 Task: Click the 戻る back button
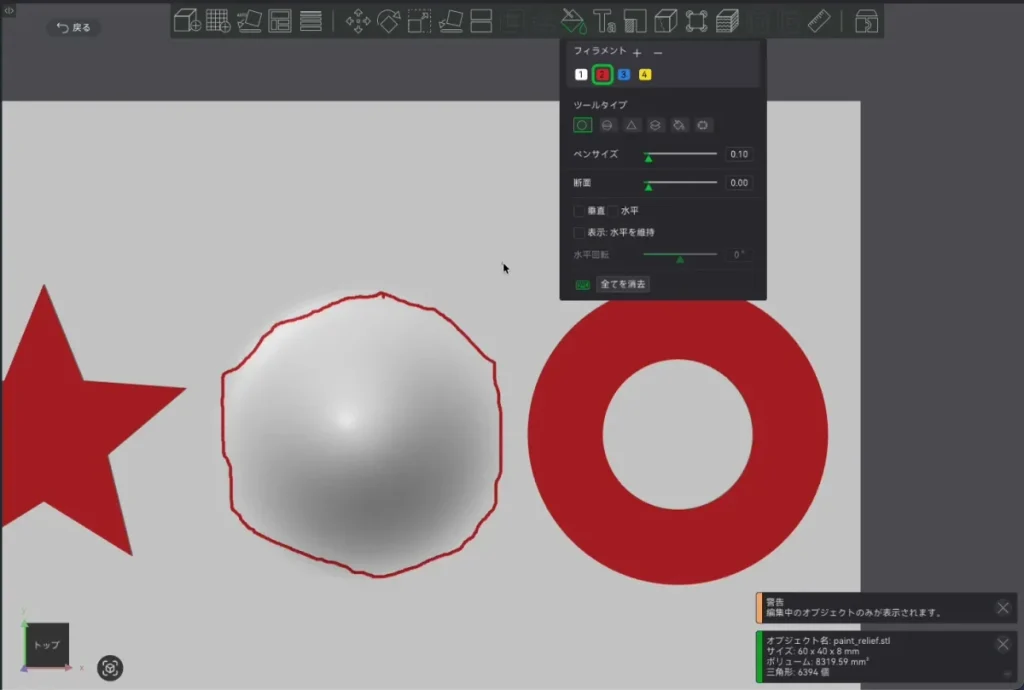click(x=73, y=27)
